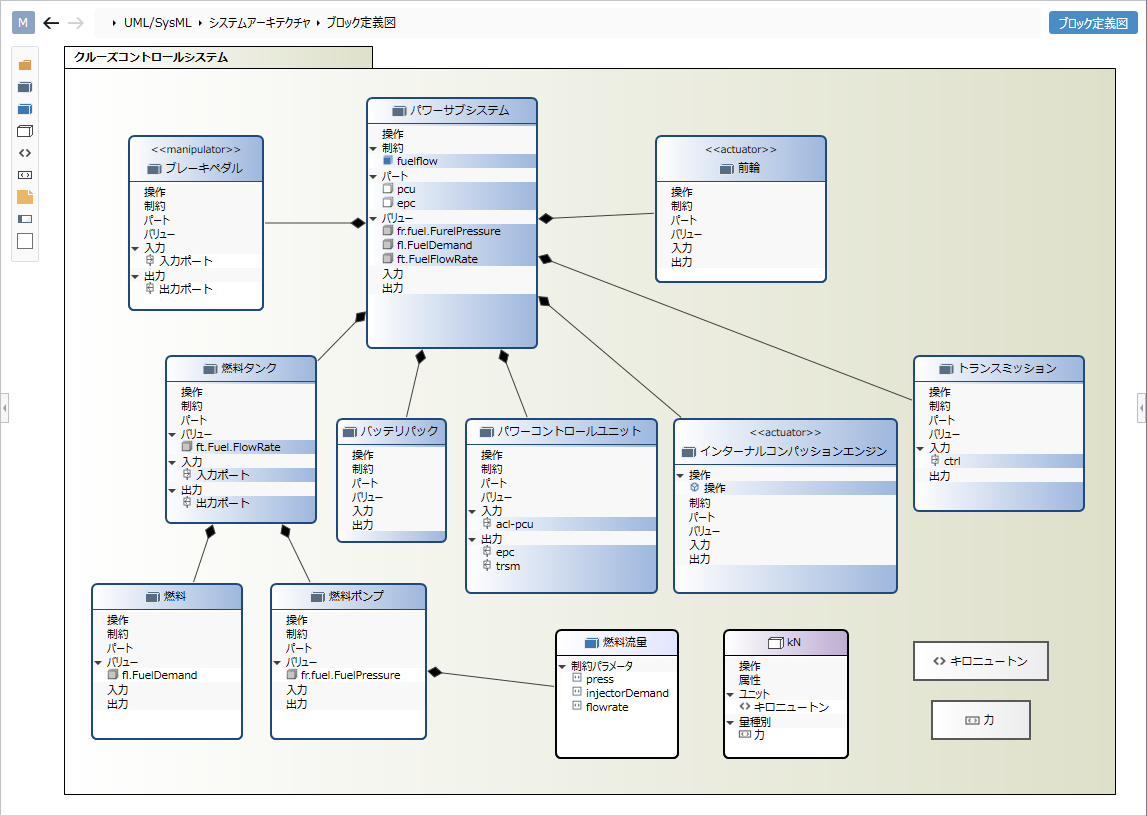Click the block icon of パワーサブシステム header

tap(399, 110)
